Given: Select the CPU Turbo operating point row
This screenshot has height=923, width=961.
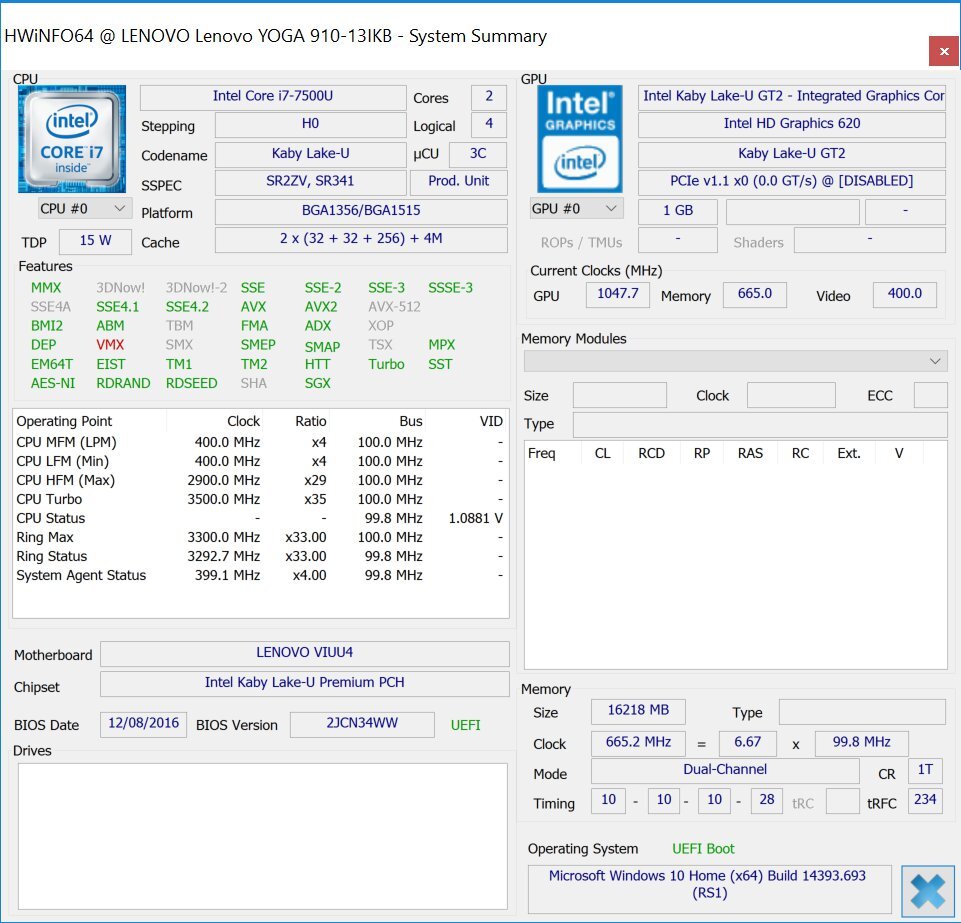Looking at the screenshot, I should (x=260, y=499).
